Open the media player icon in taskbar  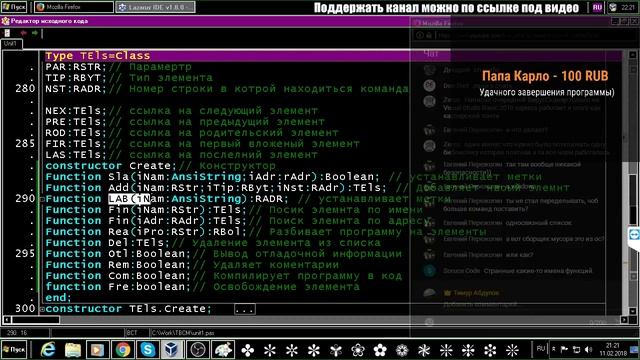click(x=97, y=350)
